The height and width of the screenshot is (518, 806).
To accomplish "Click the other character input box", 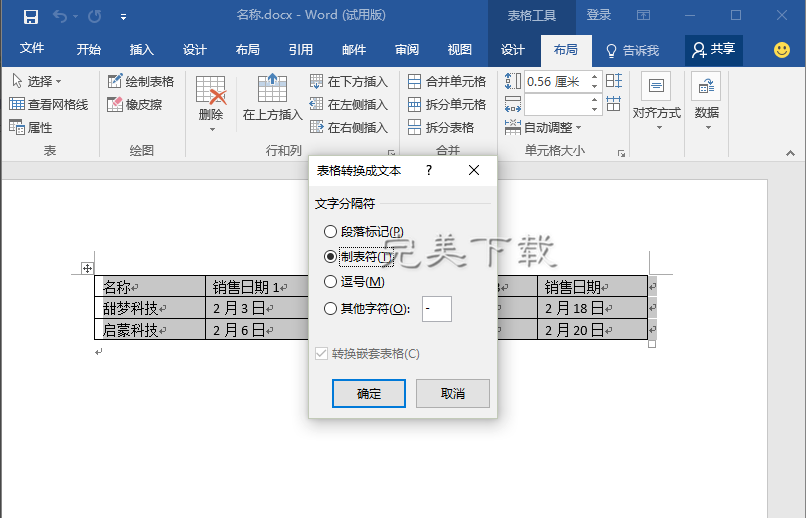I will coord(437,309).
